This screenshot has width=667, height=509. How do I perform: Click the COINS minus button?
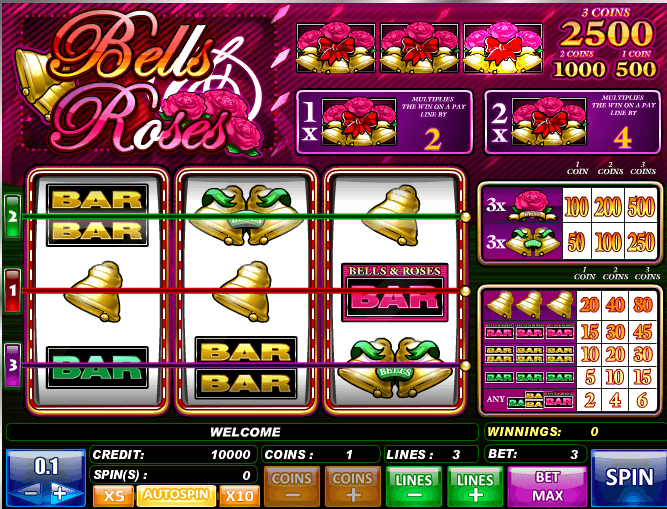point(292,486)
